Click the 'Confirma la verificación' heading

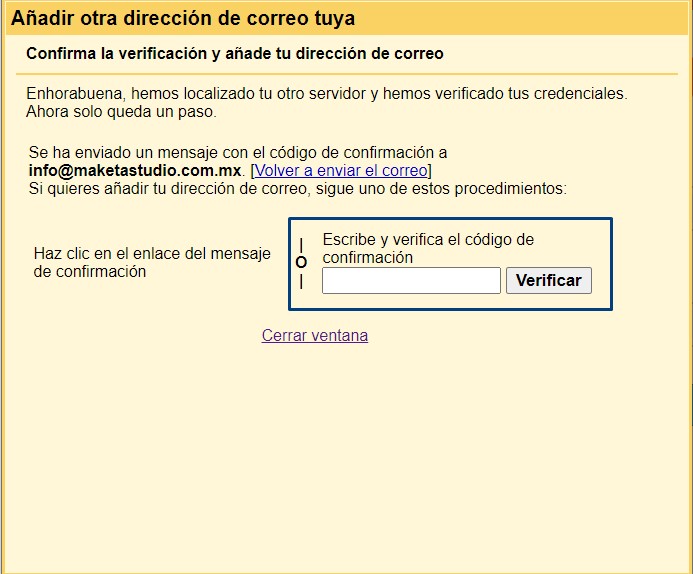tap(235, 53)
